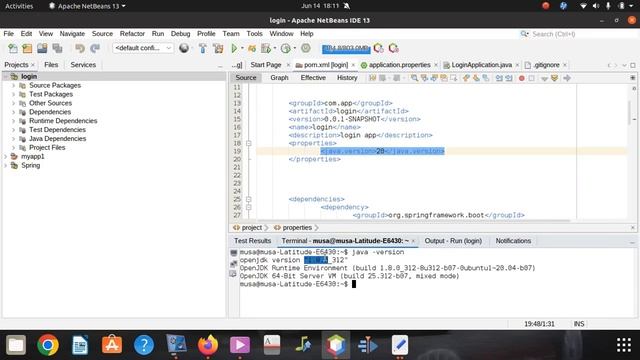Open the Tools menu
Image resolution: width=640 pixels, height=360 pixels.
point(254,33)
